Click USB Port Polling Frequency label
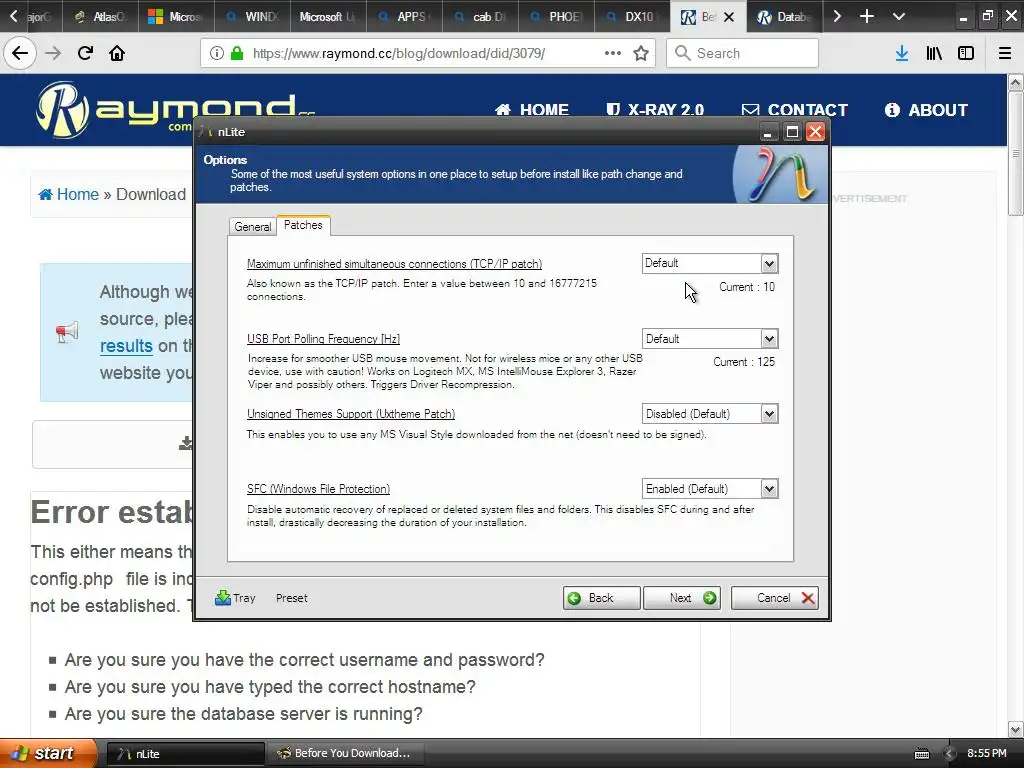 [323, 339]
